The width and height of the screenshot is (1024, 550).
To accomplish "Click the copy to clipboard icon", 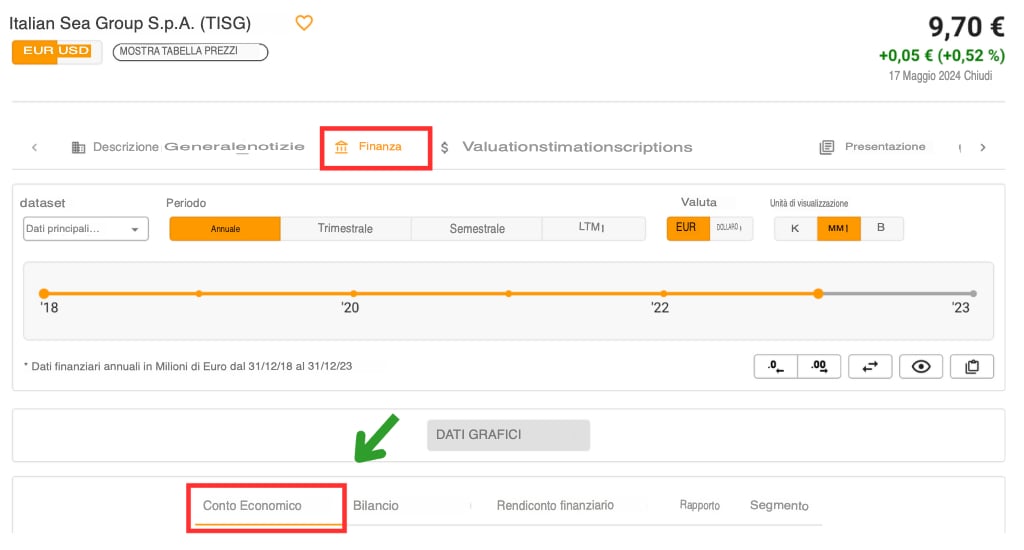I will coord(972,367).
